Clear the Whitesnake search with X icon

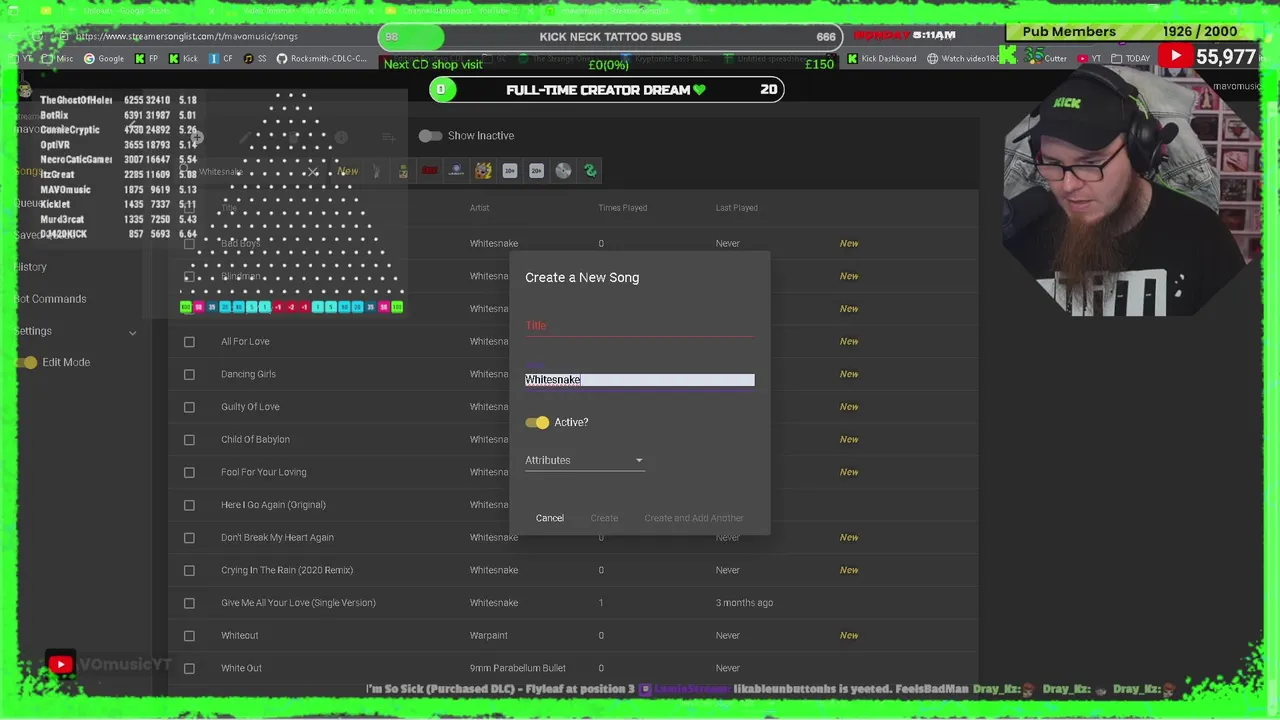click(x=313, y=171)
